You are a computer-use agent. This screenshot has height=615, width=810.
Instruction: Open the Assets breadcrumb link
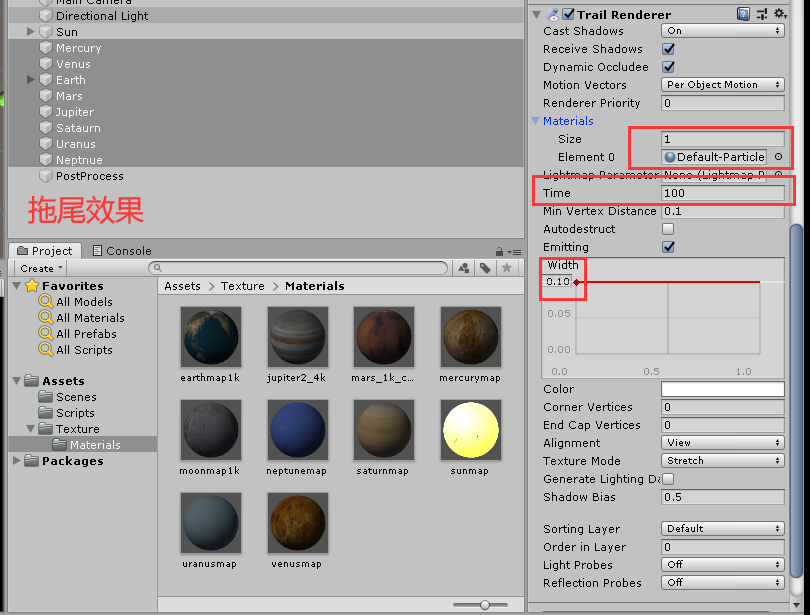point(182,286)
